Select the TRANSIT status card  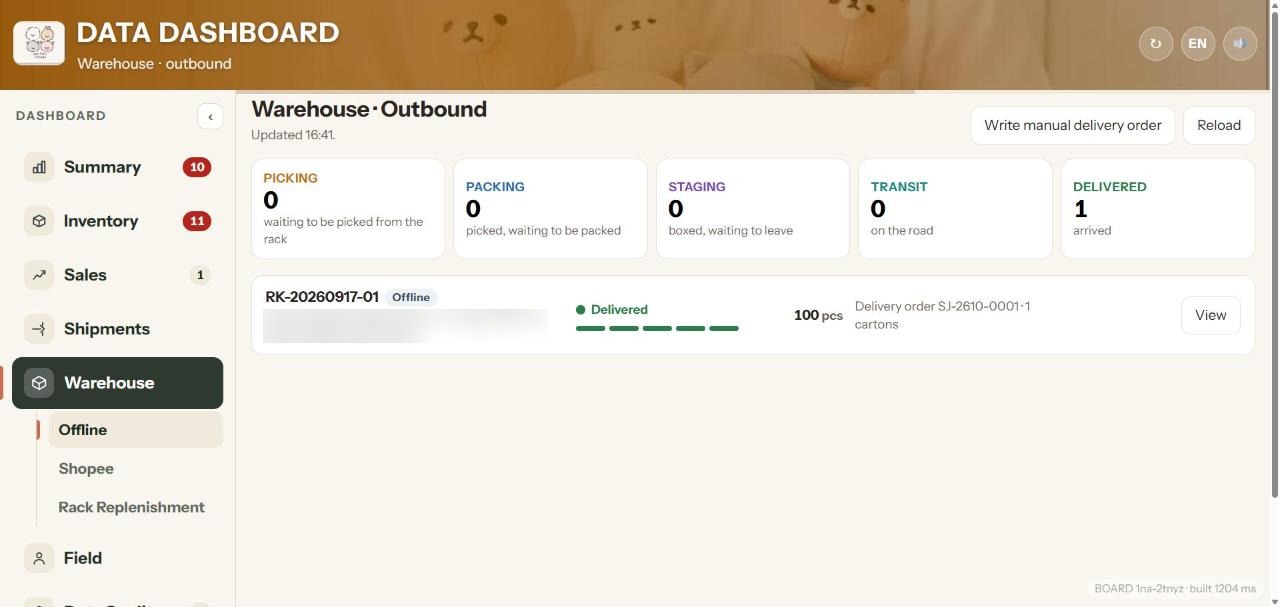click(955, 208)
